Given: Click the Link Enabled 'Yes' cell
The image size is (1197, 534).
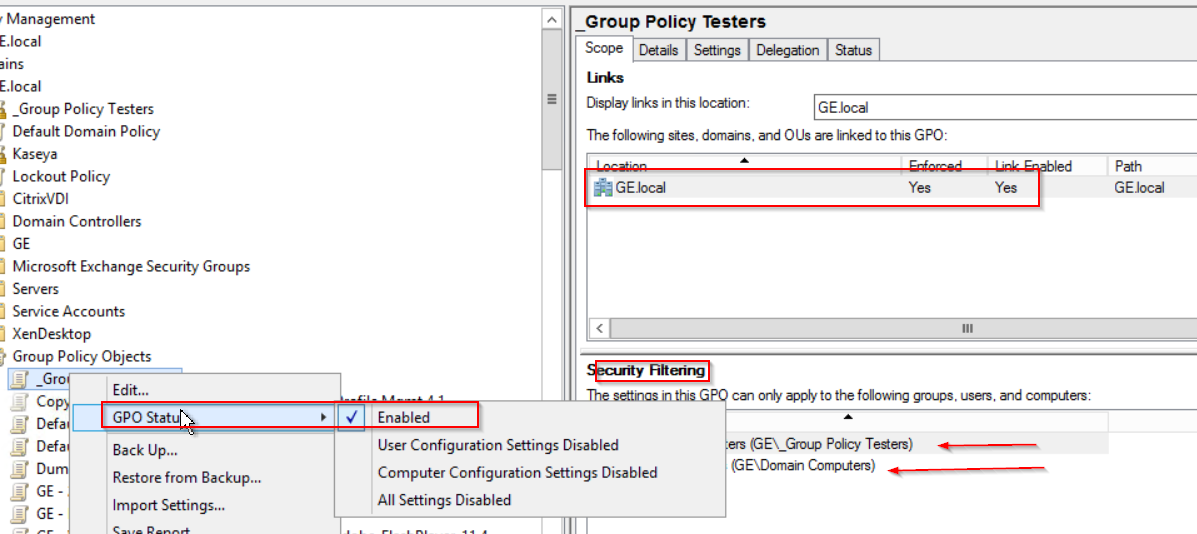Looking at the screenshot, I should click(x=1006, y=188).
